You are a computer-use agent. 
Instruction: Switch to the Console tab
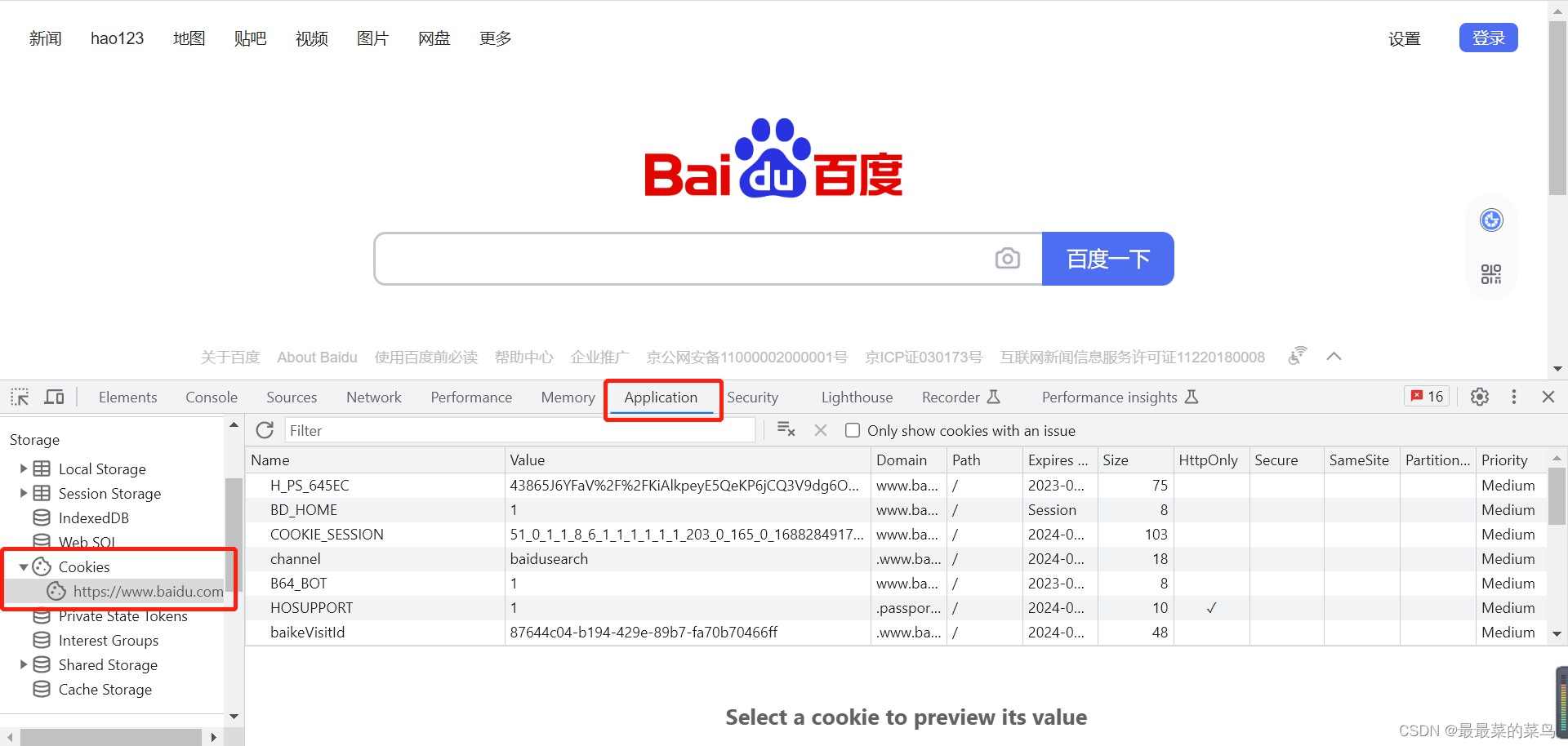click(212, 397)
